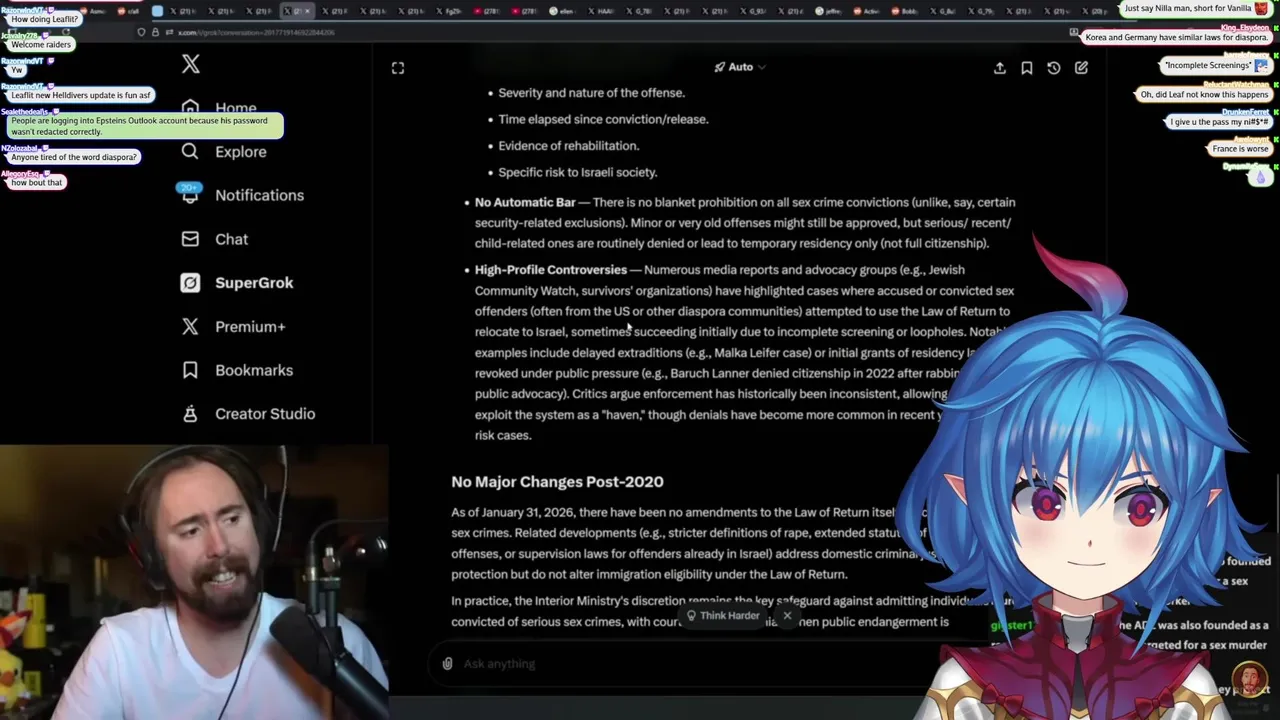Click 'Evidence of rehabilitation.' bullet text

[568, 146]
